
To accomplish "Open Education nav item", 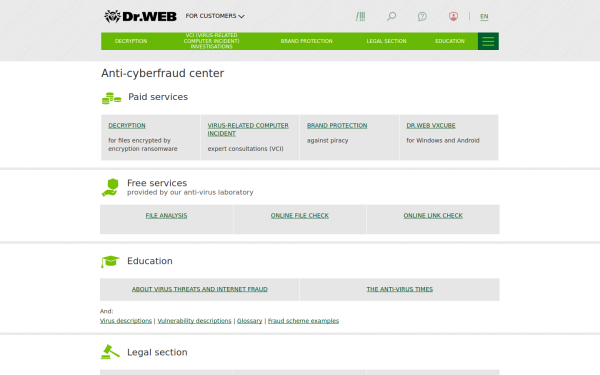I will (450, 41).
